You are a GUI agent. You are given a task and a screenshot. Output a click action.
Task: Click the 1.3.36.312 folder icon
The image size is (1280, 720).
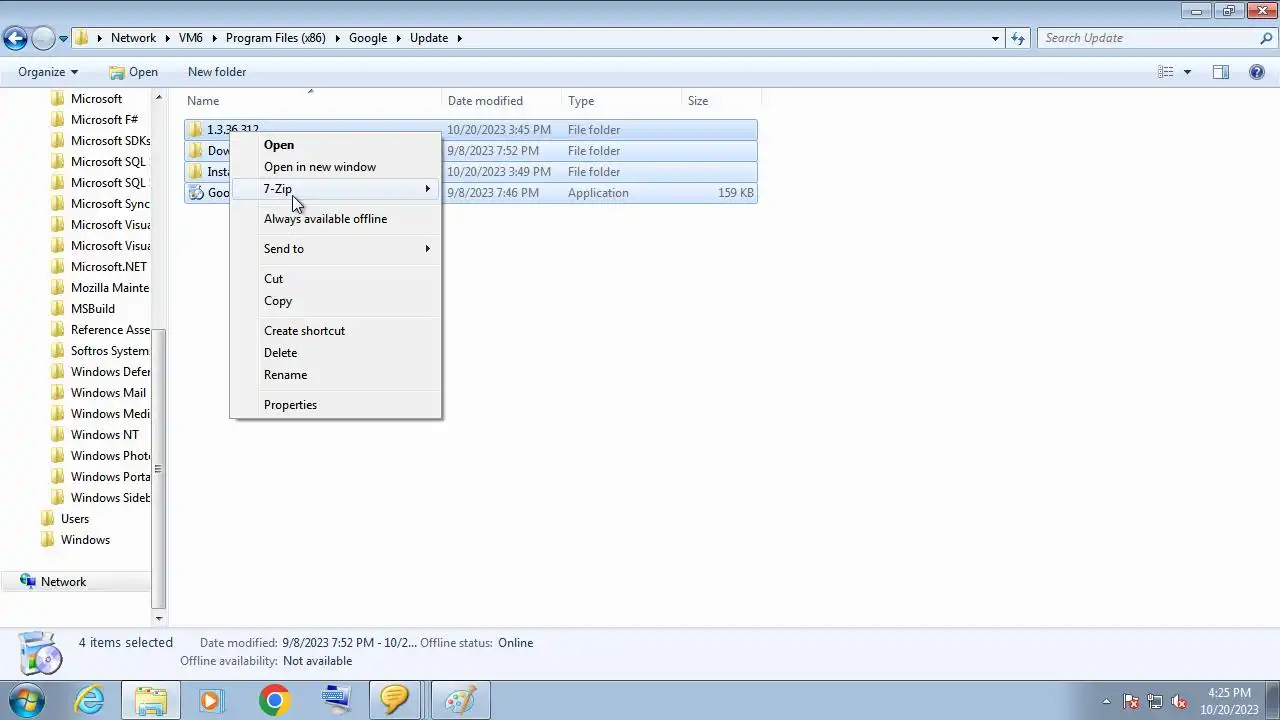[x=196, y=130]
